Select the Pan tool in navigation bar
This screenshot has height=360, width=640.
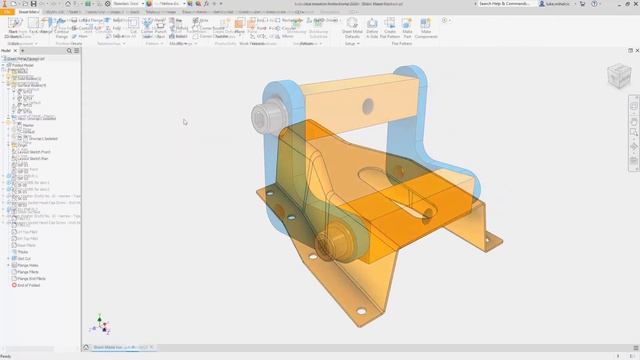pyautogui.click(x=634, y=121)
